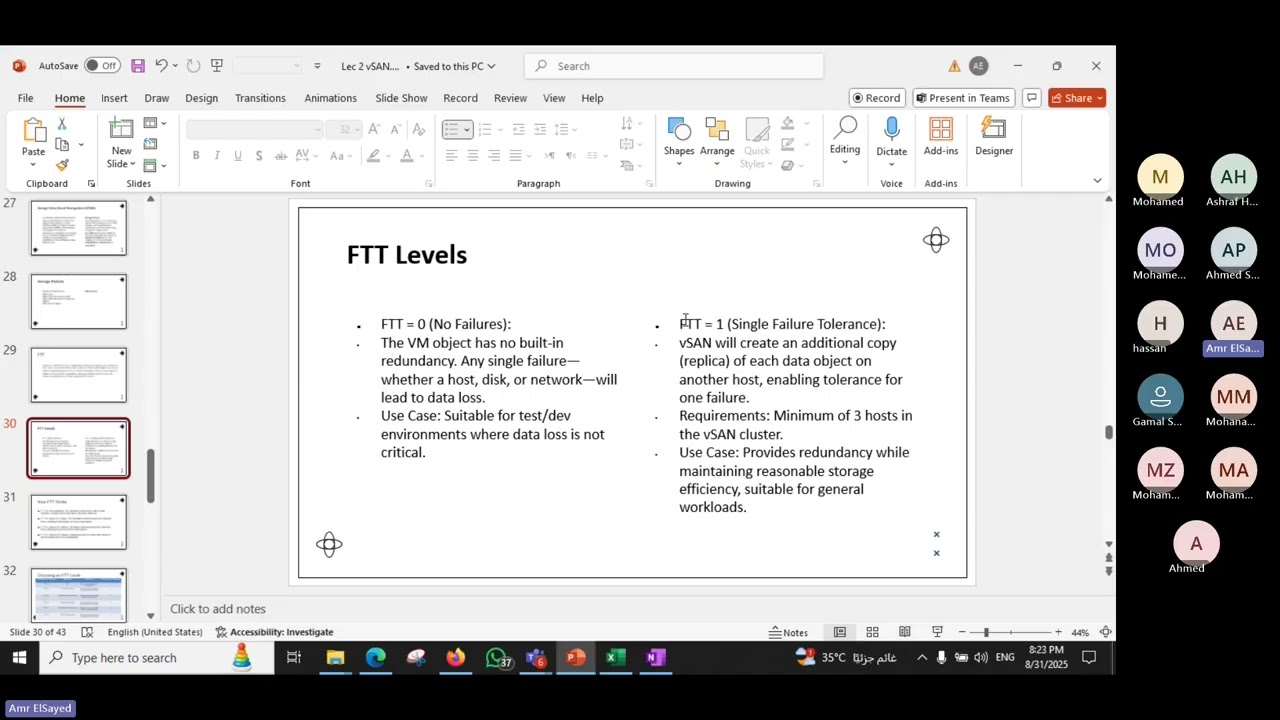Screen dimensions: 1280x720
Task: Switch to the Slide Show tab
Action: click(401, 98)
